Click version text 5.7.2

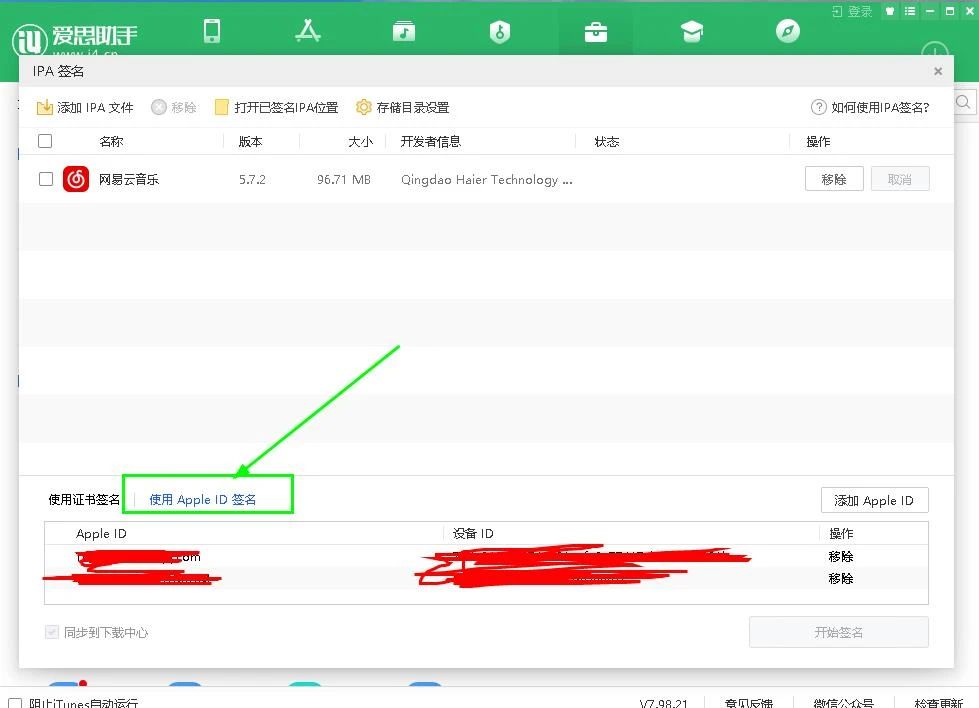pos(252,180)
